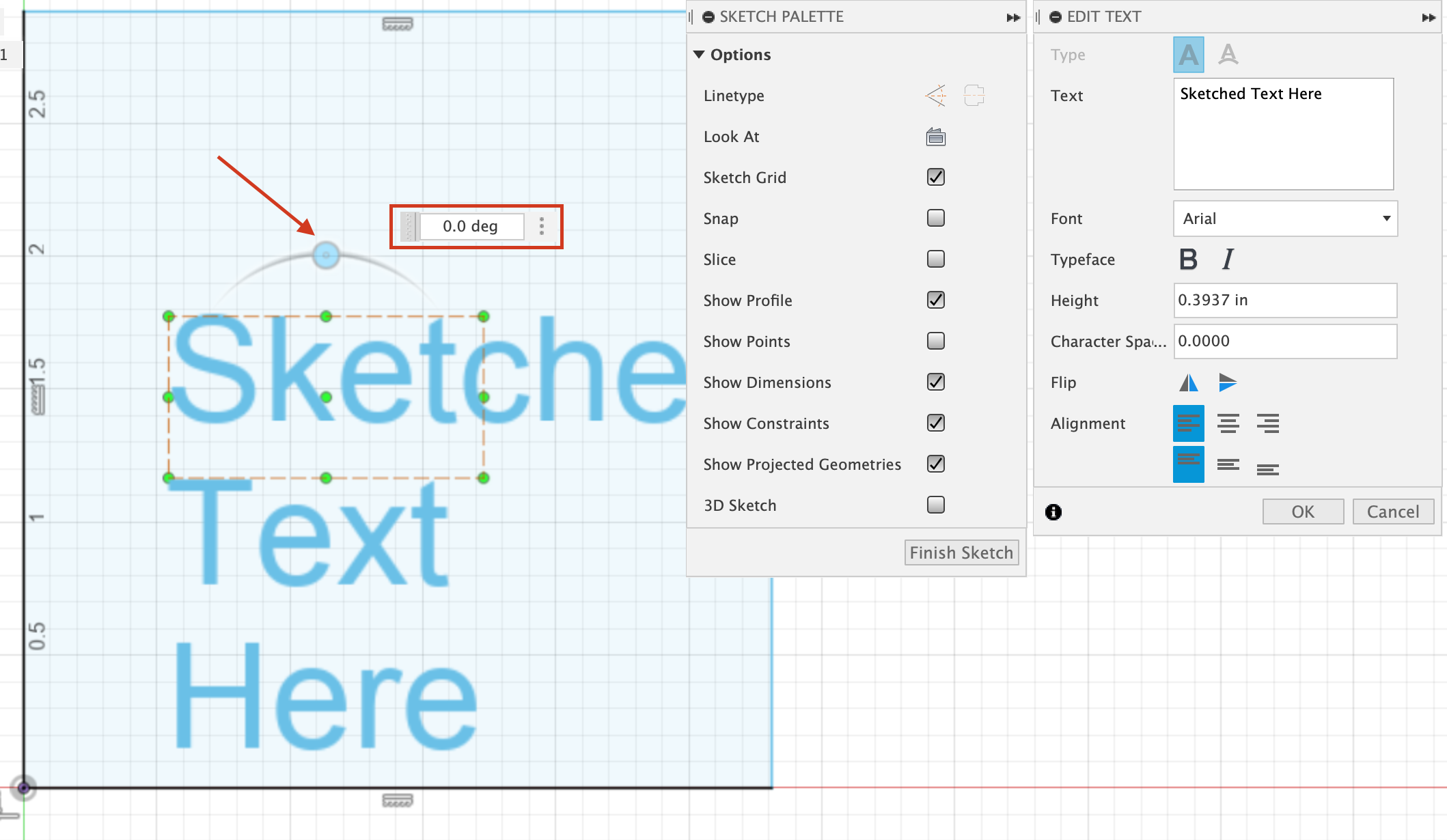This screenshot has height=840, width=1447.
Task: Click the Finish Sketch button
Action: (x=961, y=552)
